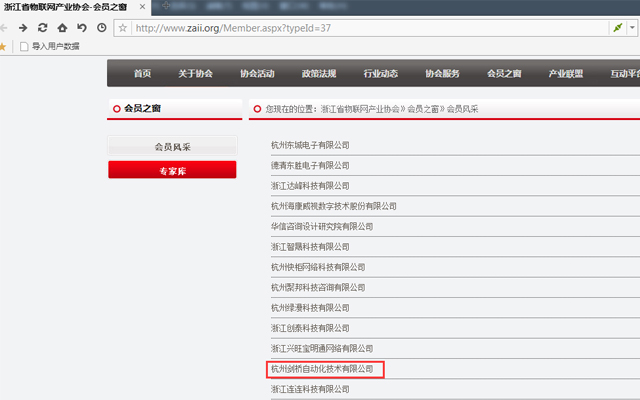Viewport: 640px width, 400px height.
Task: Click breadcrumb 浙江省物联网产业协会
Action: [360, 109]
